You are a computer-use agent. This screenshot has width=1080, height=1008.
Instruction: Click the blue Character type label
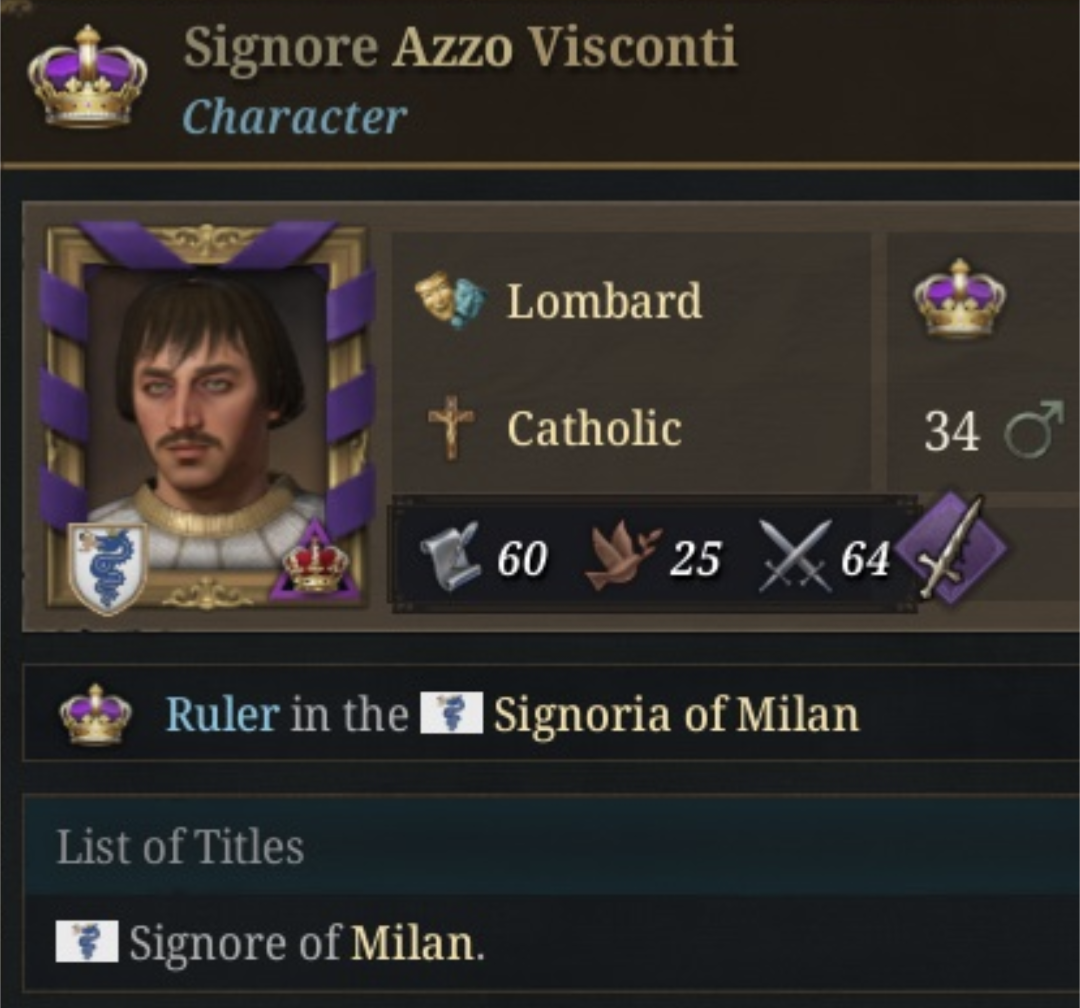294,117
